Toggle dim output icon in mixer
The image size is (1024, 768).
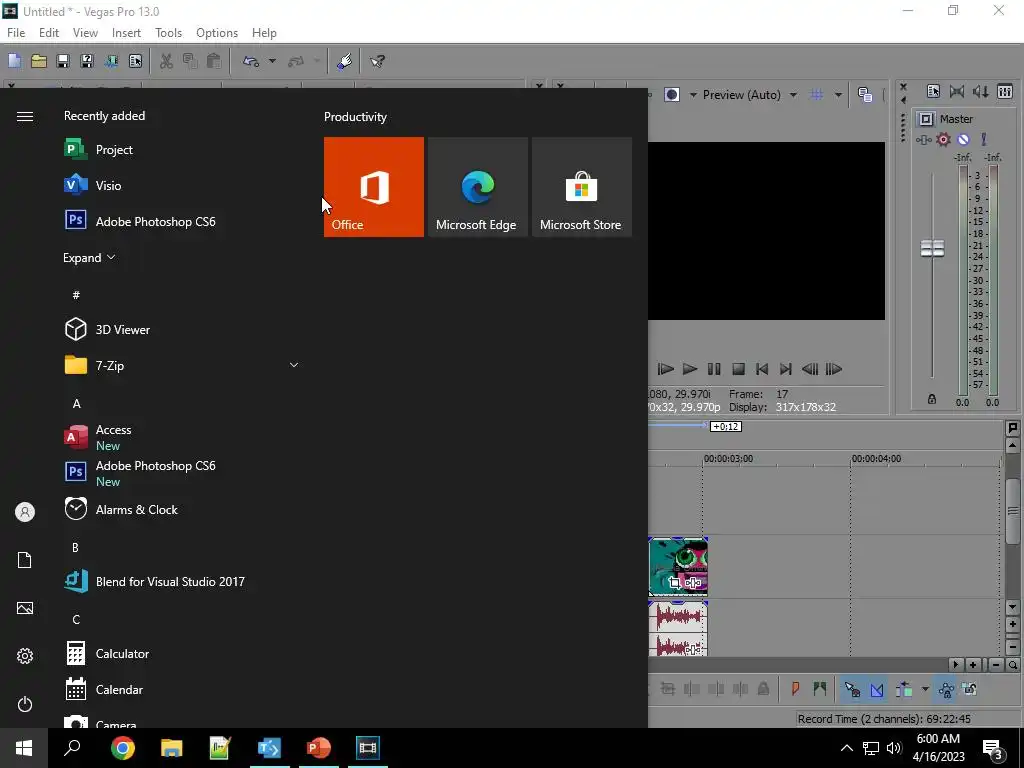coord(981,92)
